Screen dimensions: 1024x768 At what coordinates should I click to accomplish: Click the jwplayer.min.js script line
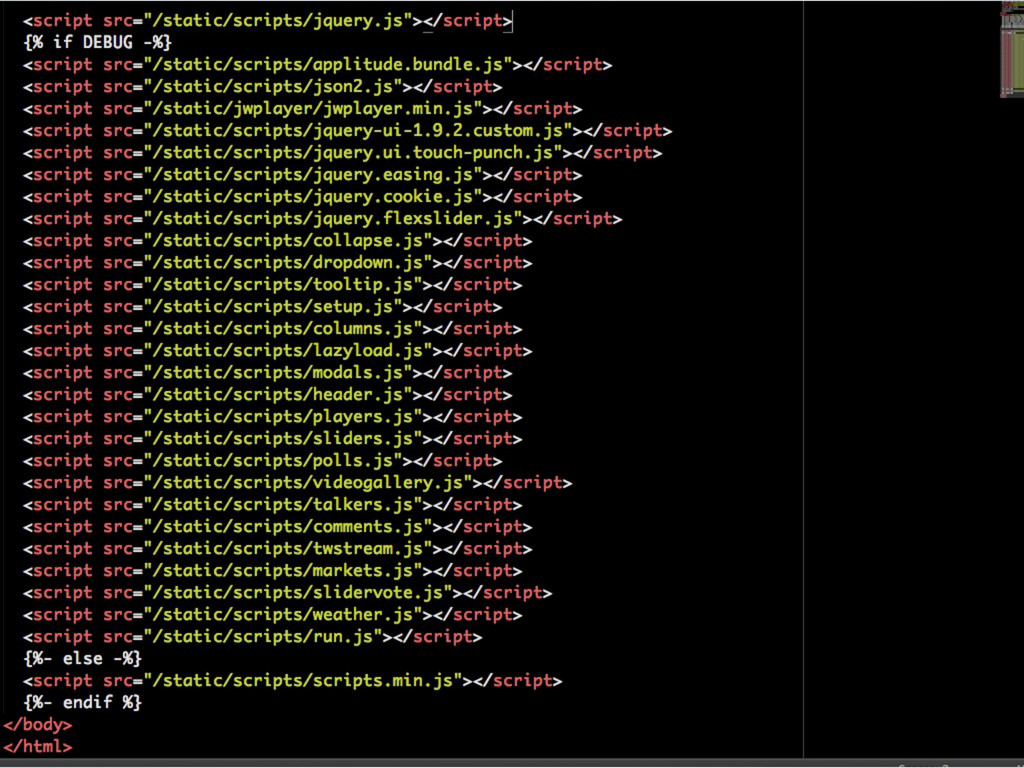[302, 109]
